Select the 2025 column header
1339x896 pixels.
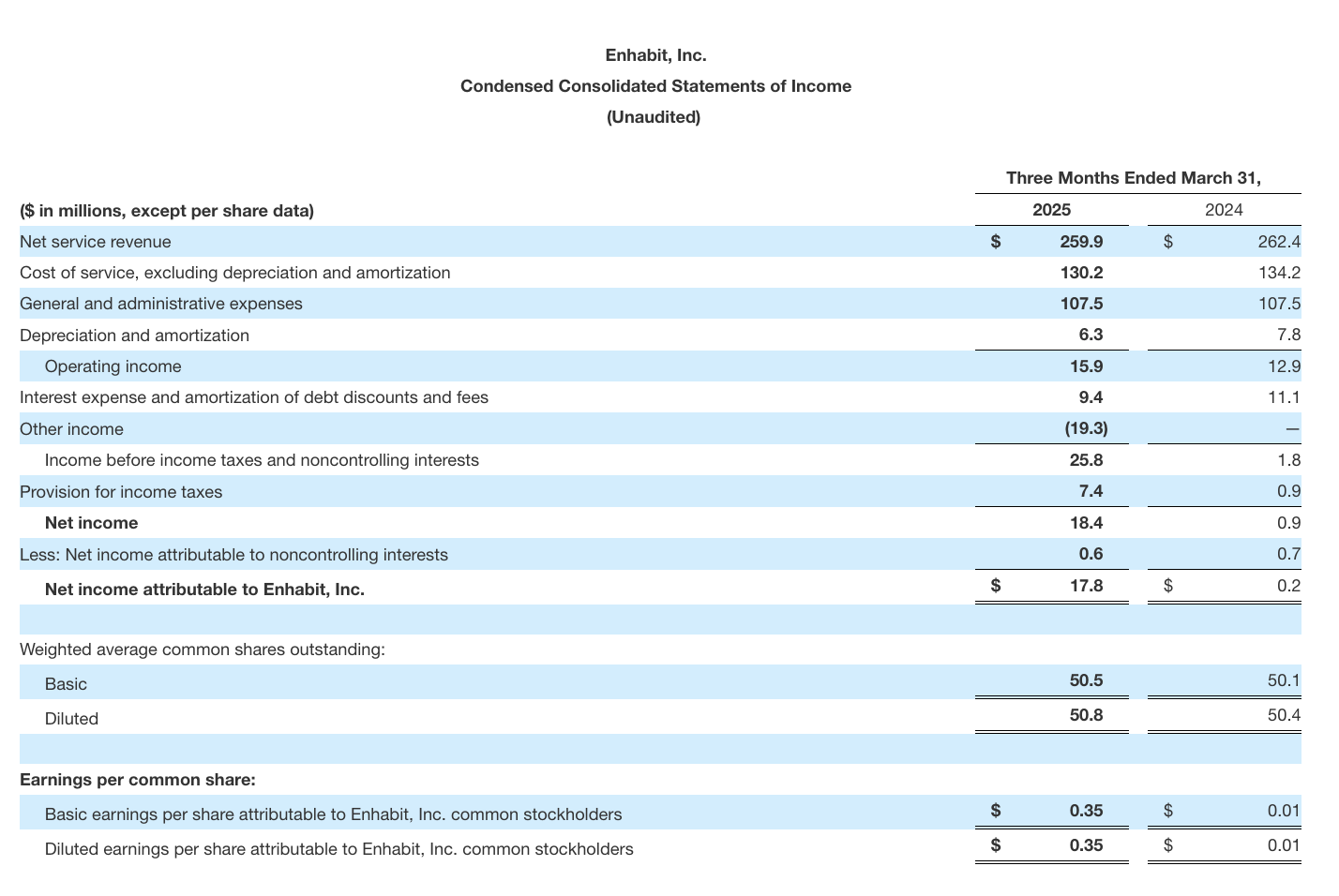tap(1051, 210)
